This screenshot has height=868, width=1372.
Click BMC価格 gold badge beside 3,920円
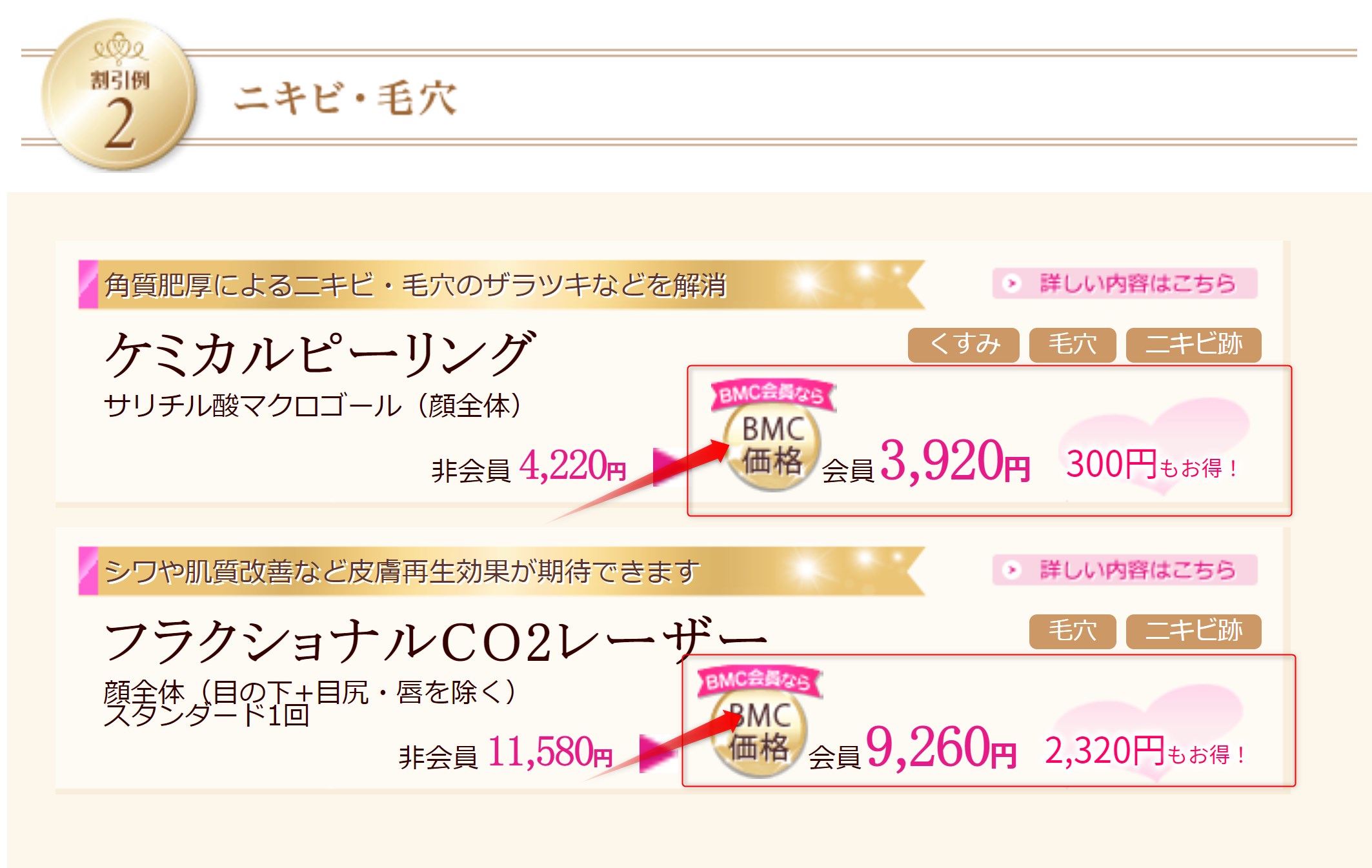point(772,447)
